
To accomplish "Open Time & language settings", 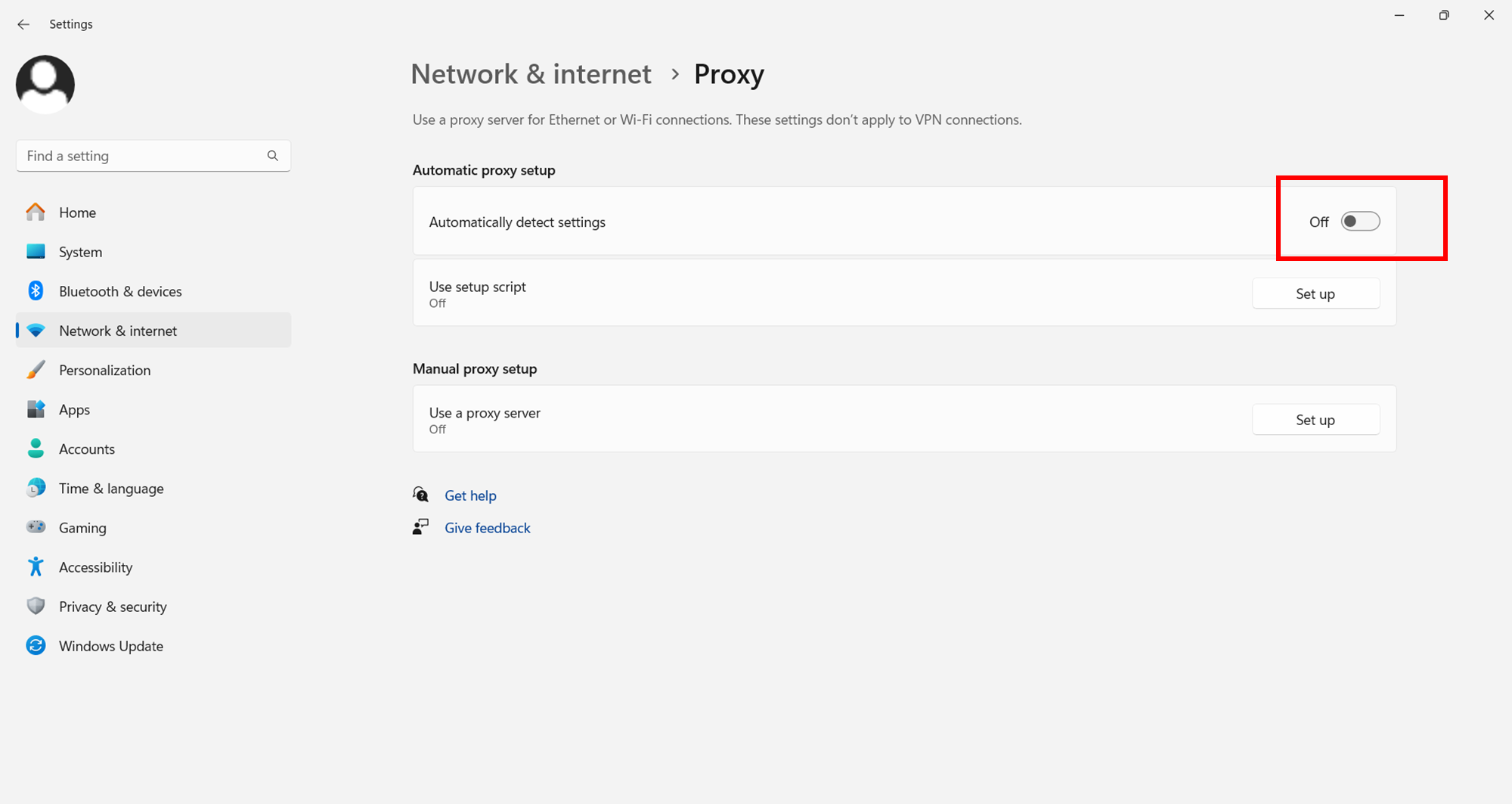I will tap(111, 488).
